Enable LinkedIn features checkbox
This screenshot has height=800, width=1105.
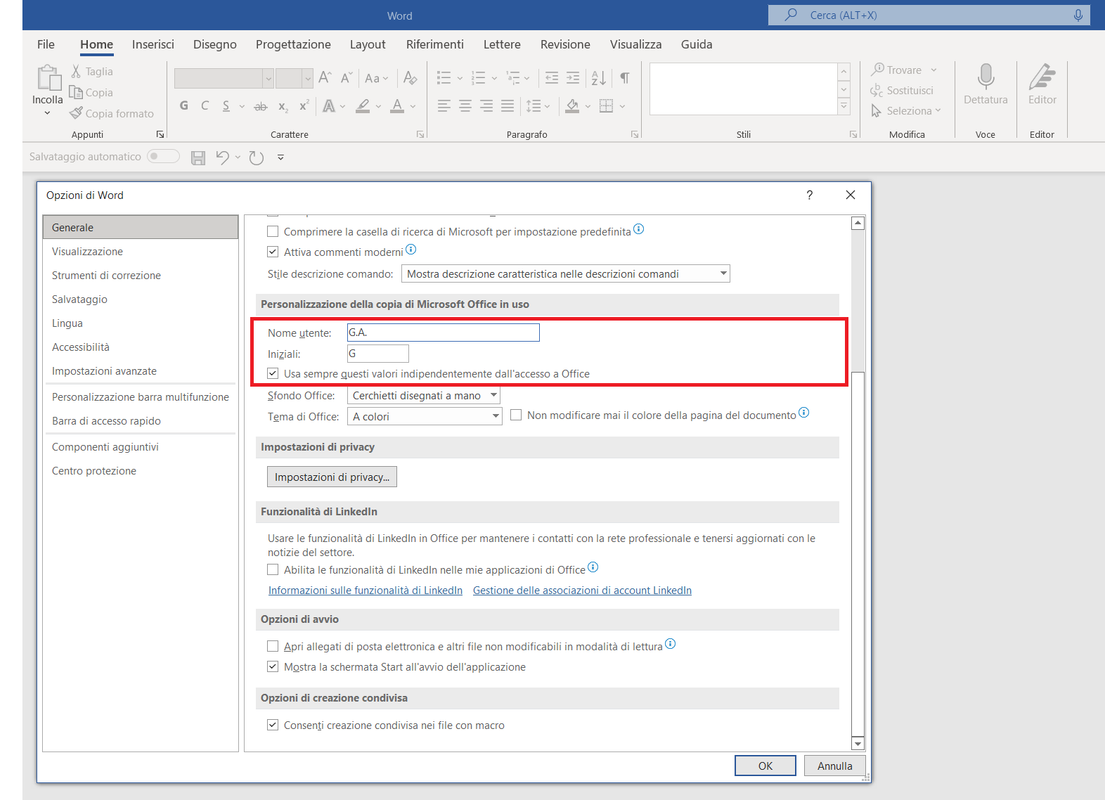273,570
